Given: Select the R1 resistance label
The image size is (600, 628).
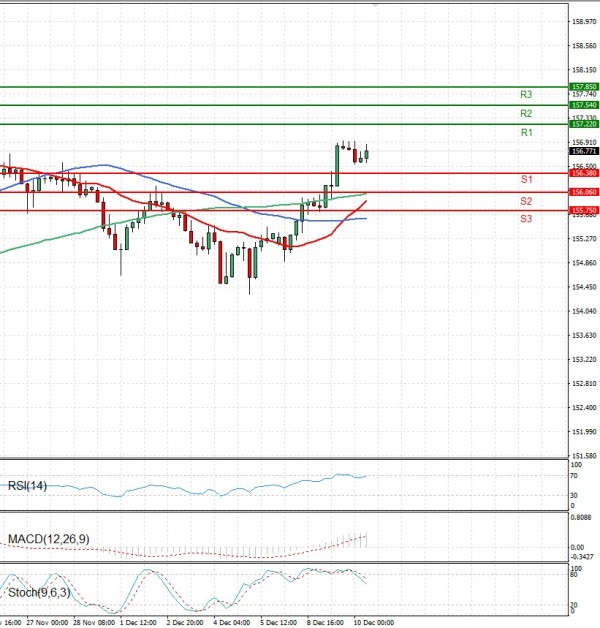Looking at the screenshot, I should [x=526, y=133].
